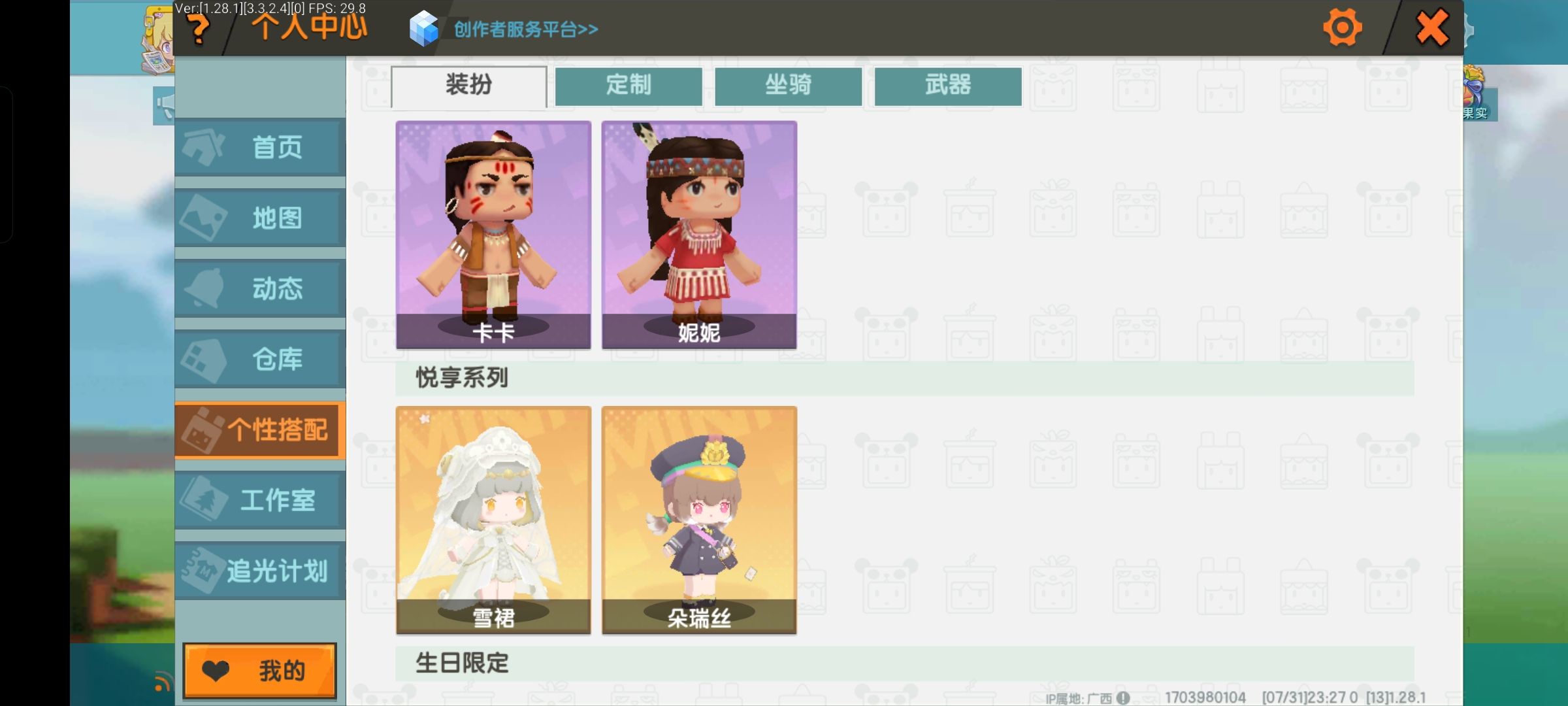Open the orange gear settings icon
Viewport: 1568px width, 706px height.
[x=1343, y=28]
